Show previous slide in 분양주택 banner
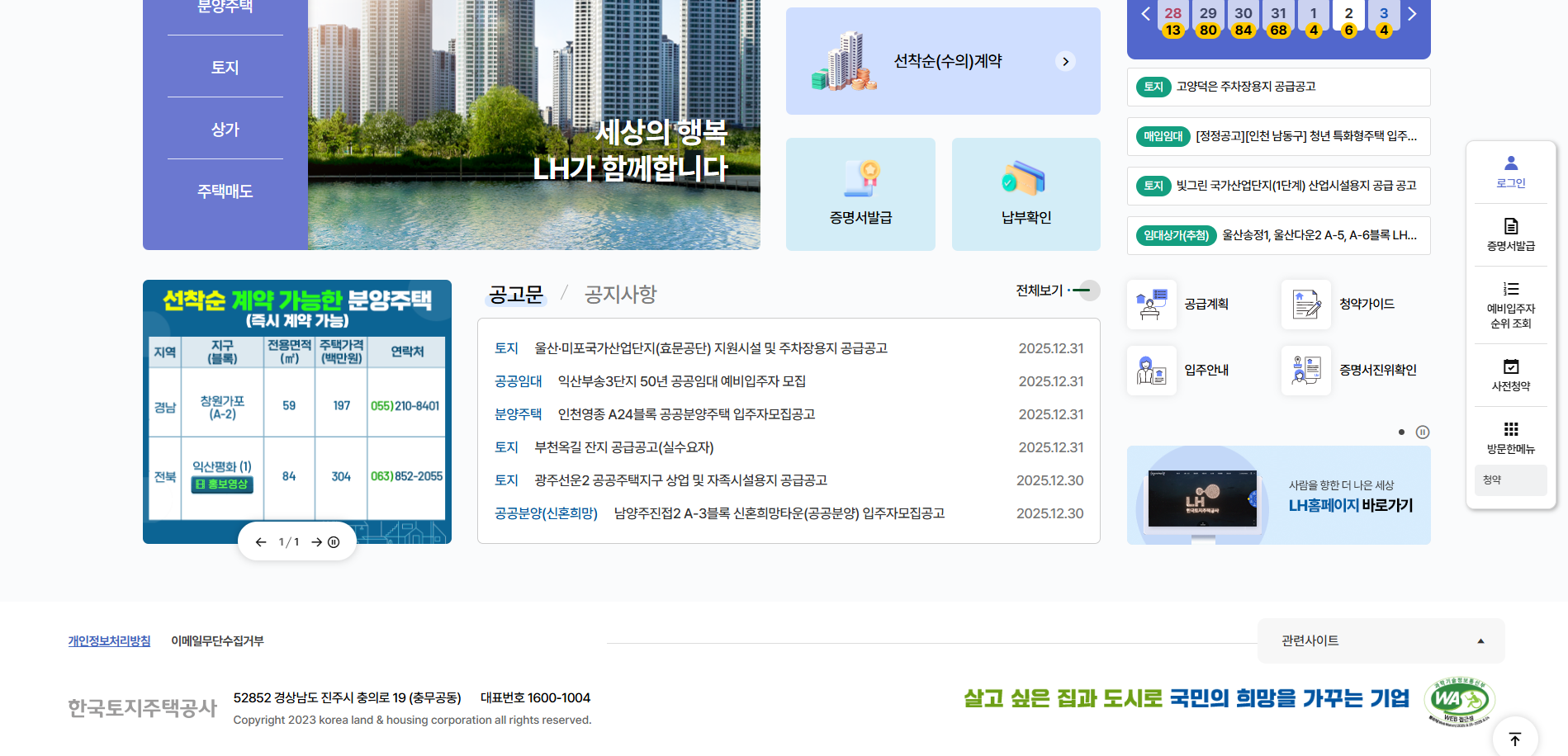This screenshot has height=756, width=1568. [261, 542]
